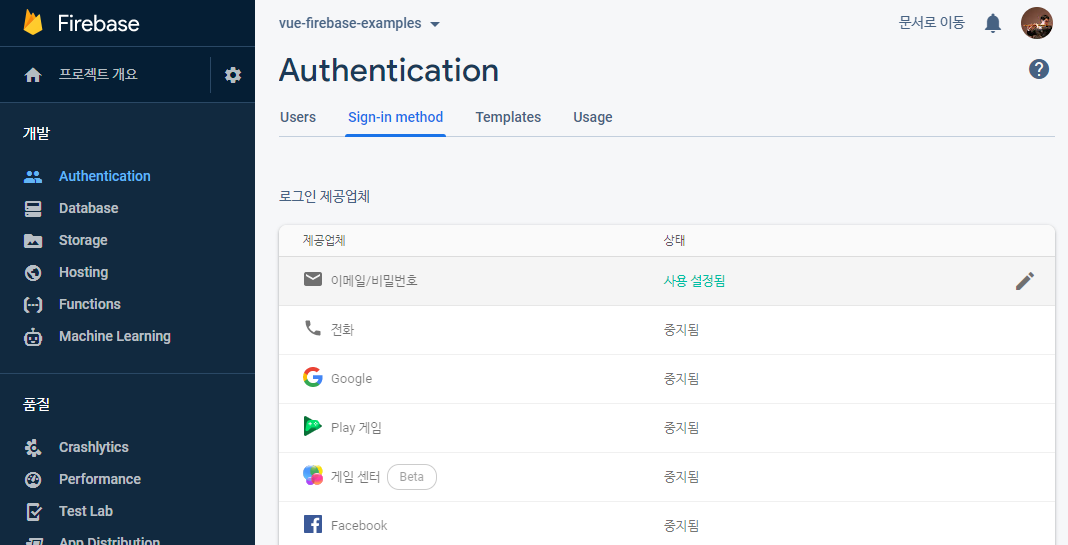Viewport: 1068px width, 545px height.
Task: Click the Test Lab checklist icon
Action: click(x=33, y=512)
